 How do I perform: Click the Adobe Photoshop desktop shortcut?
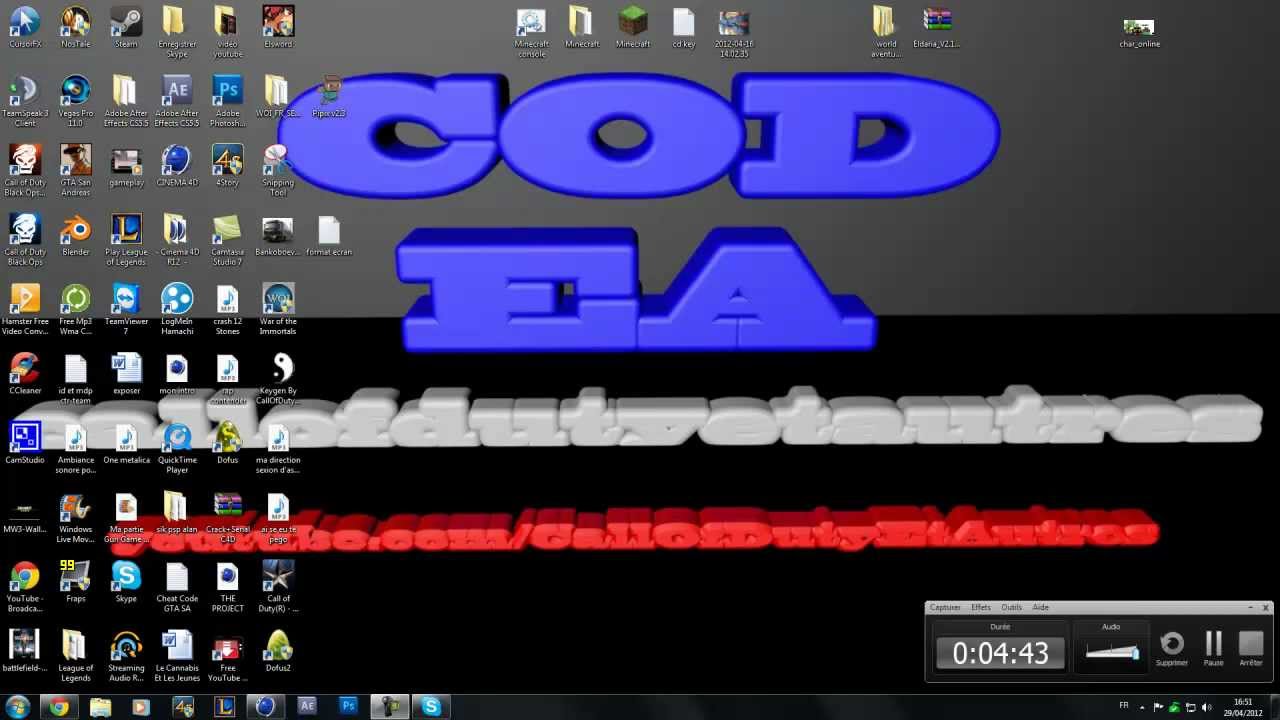pyautogui.click(x=228, y=101)
